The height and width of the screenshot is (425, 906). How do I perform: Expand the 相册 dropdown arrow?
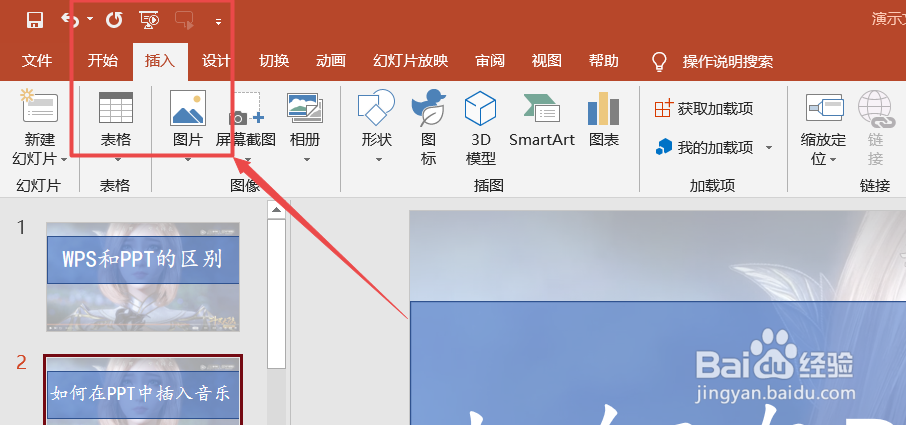click(307, 160)
